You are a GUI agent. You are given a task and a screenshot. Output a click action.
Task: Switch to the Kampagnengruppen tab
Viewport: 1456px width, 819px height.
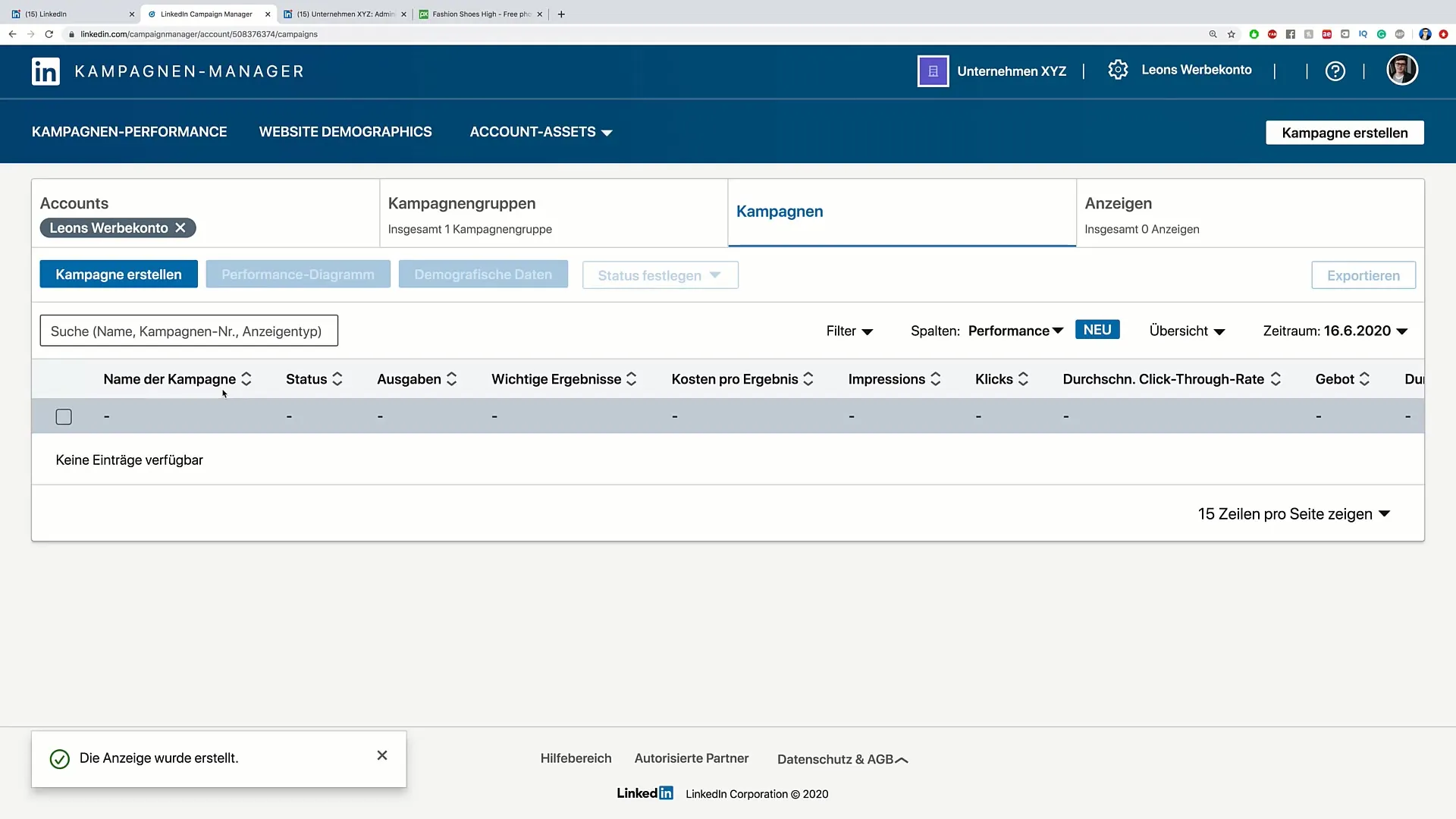[554, 213]
